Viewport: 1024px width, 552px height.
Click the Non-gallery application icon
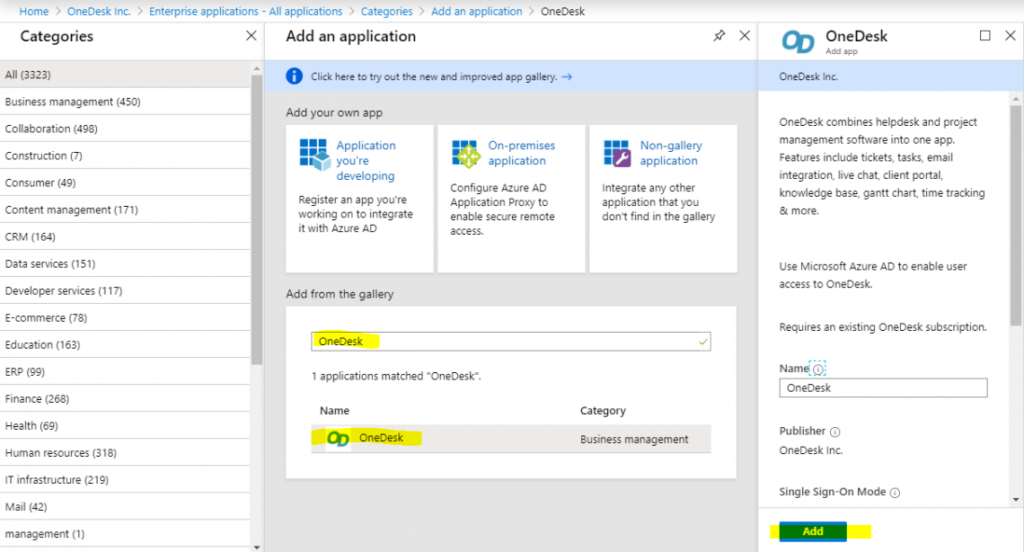(617, 154)
